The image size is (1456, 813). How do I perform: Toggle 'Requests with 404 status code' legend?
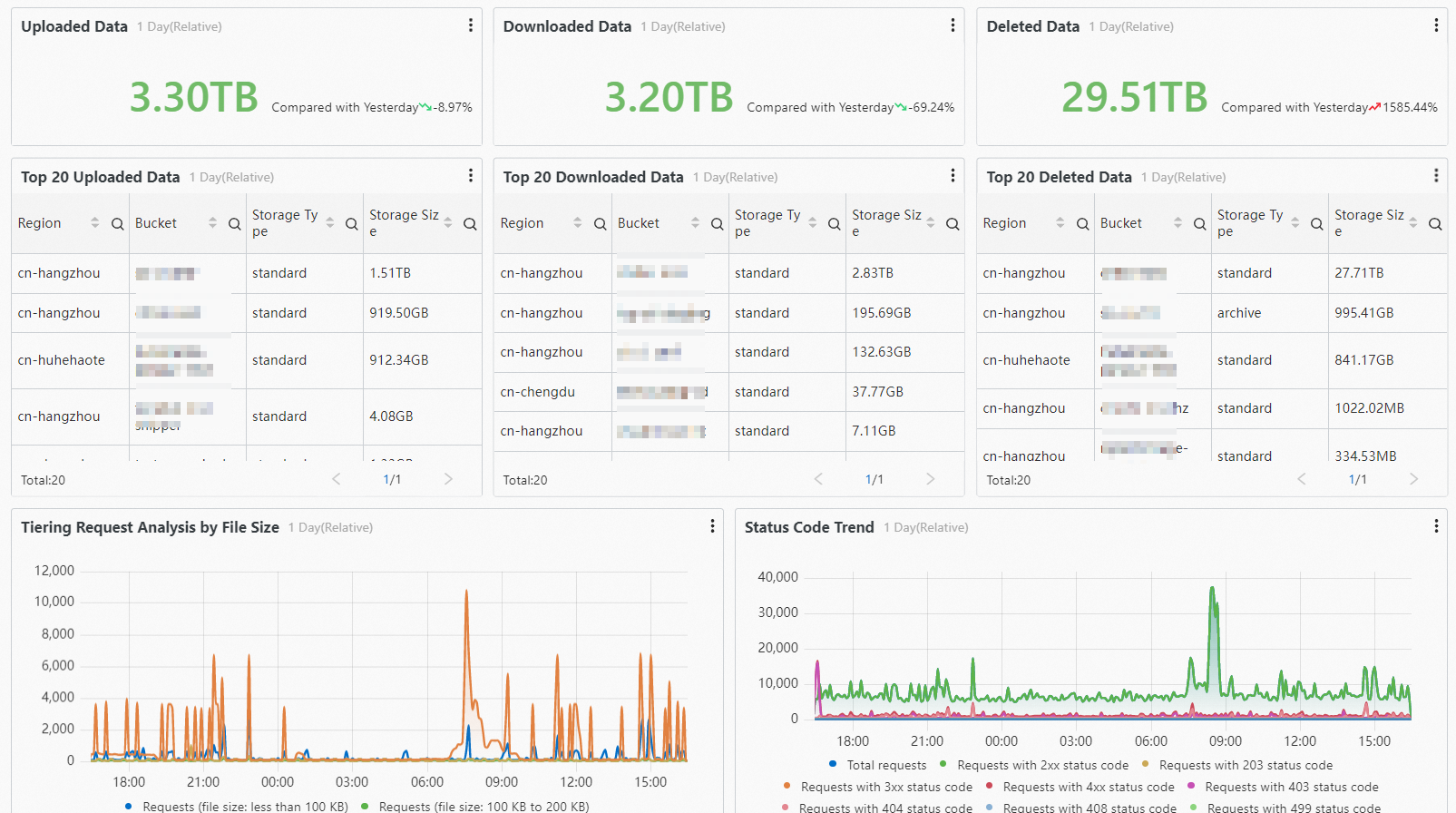[x=876, y=807]
